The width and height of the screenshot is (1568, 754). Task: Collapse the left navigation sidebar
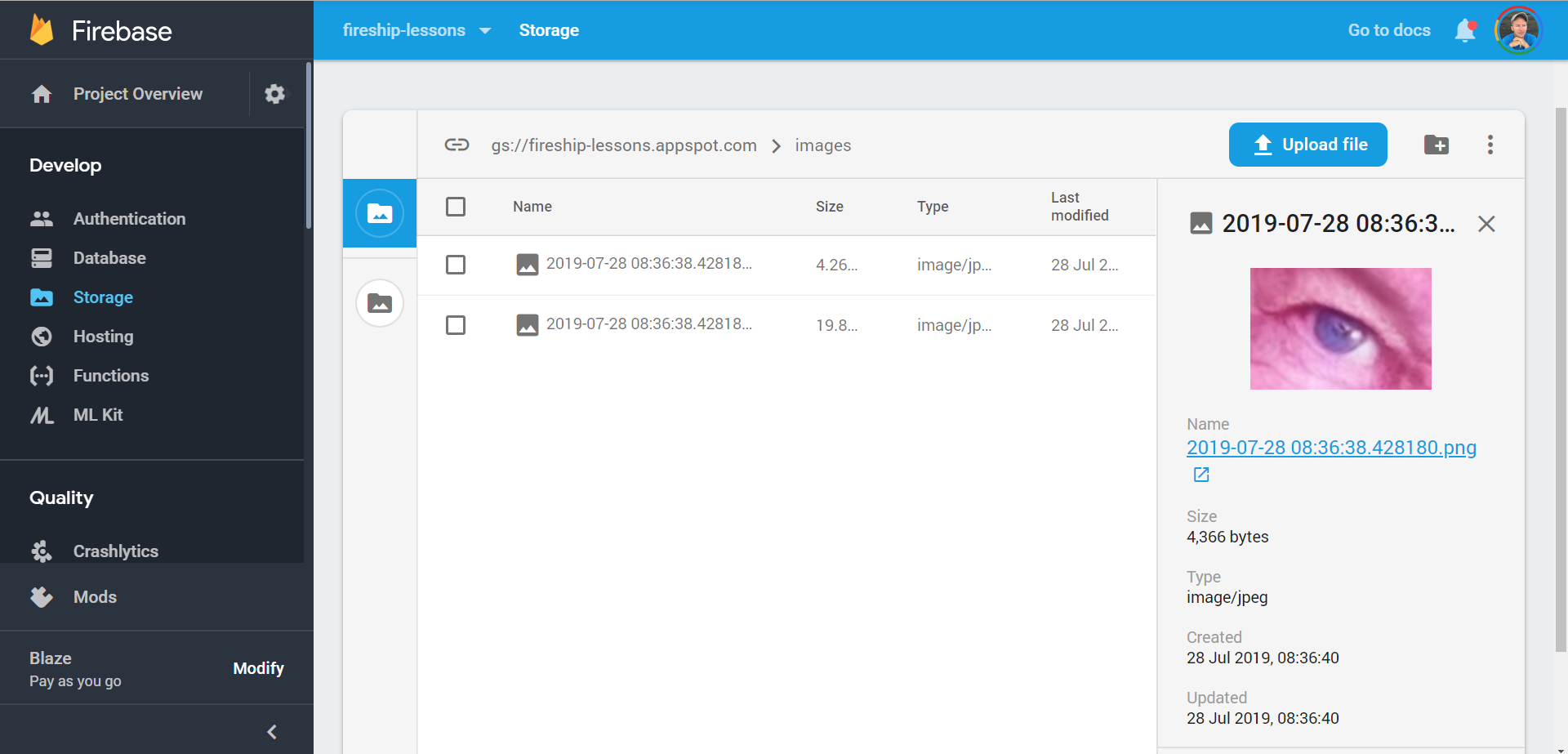272,731
